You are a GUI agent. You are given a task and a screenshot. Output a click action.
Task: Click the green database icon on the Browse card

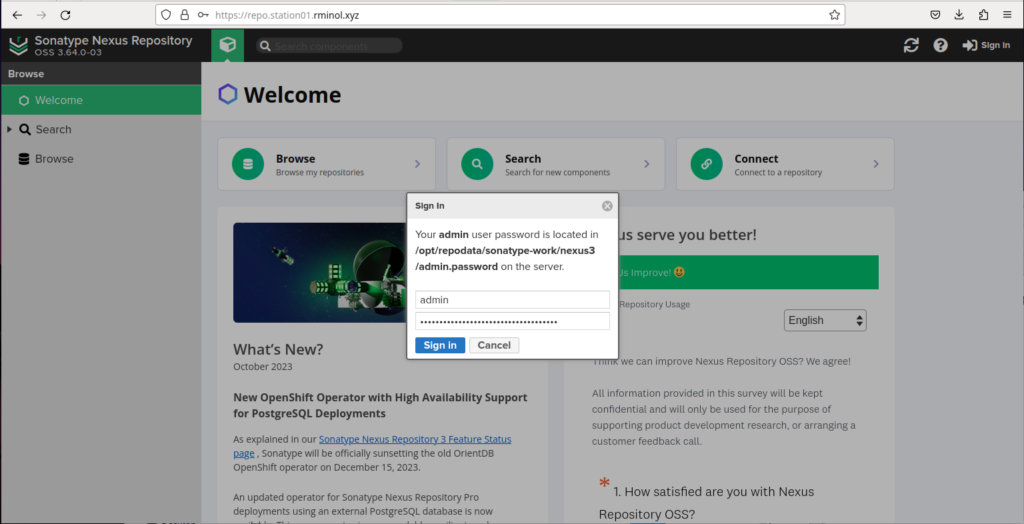(248, 164)
